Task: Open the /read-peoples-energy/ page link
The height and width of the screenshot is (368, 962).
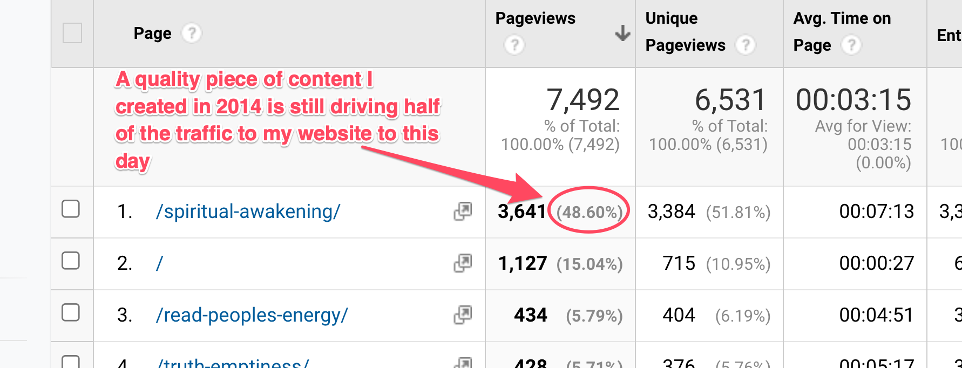Action: pyautogui.click(x=252, y=315)
